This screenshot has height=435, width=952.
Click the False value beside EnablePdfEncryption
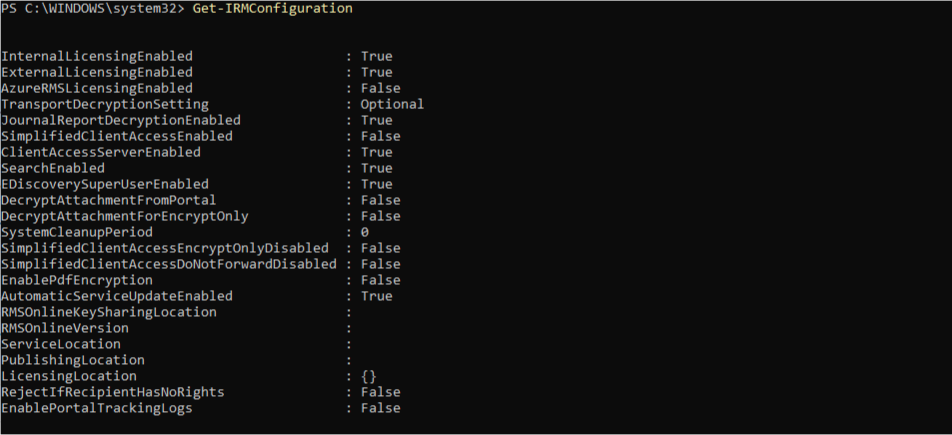380,280
